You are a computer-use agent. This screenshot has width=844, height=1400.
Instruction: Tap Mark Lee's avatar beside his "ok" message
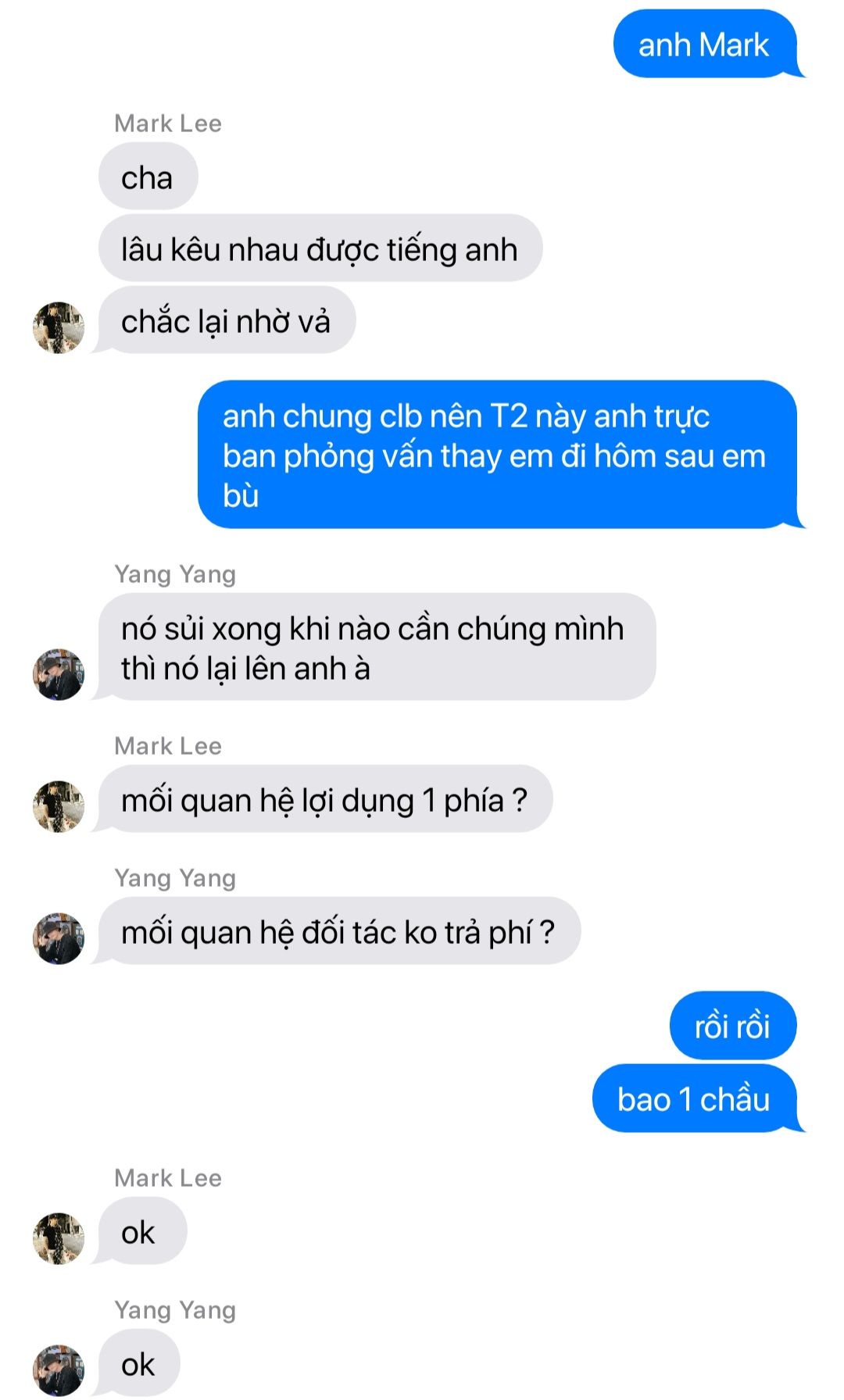tap(59, 1238)
